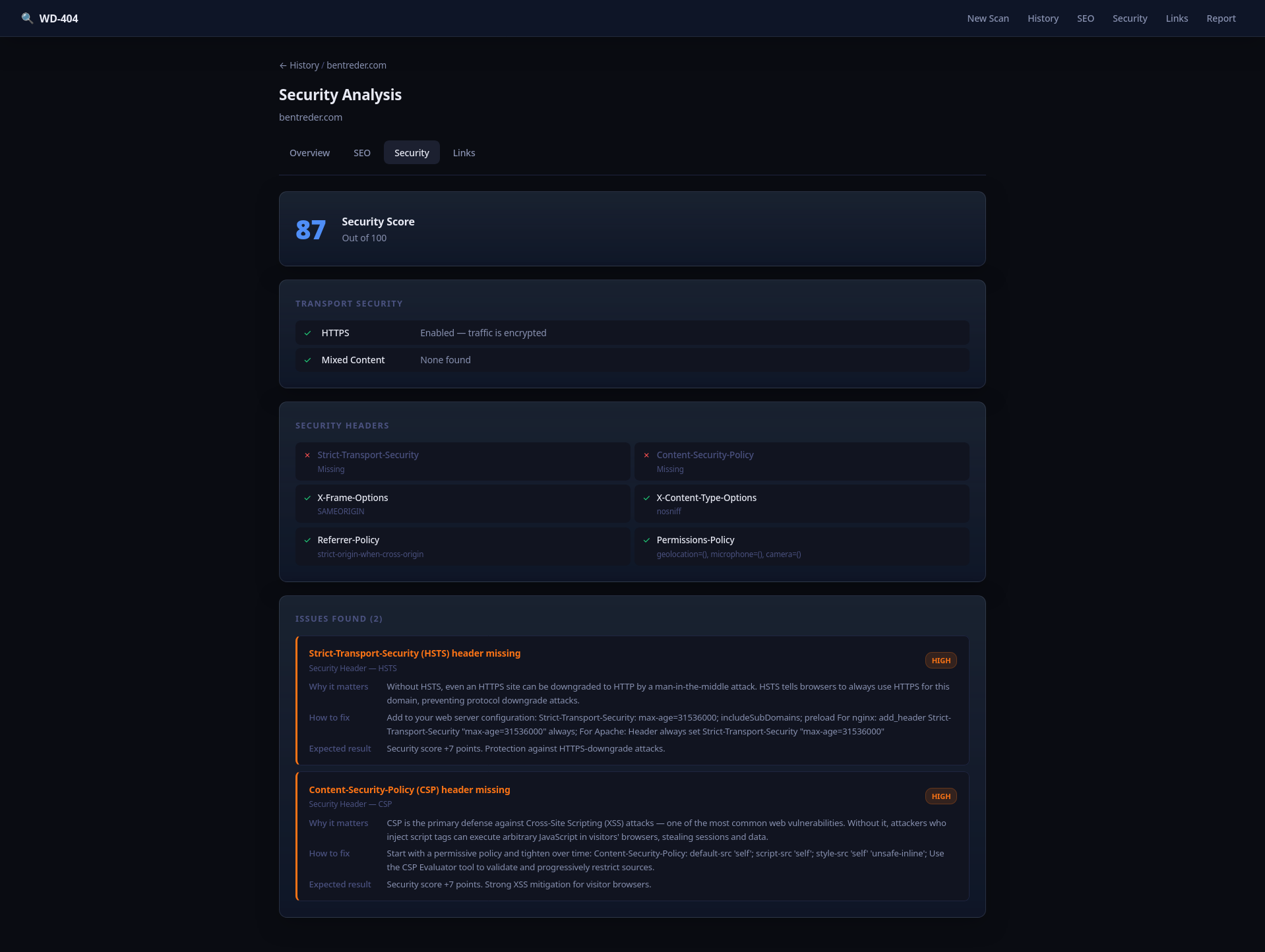Click the red X beside Strict-Transport-Security
The width and height of the screenshot is (1265, 952).
click(307, 455)
